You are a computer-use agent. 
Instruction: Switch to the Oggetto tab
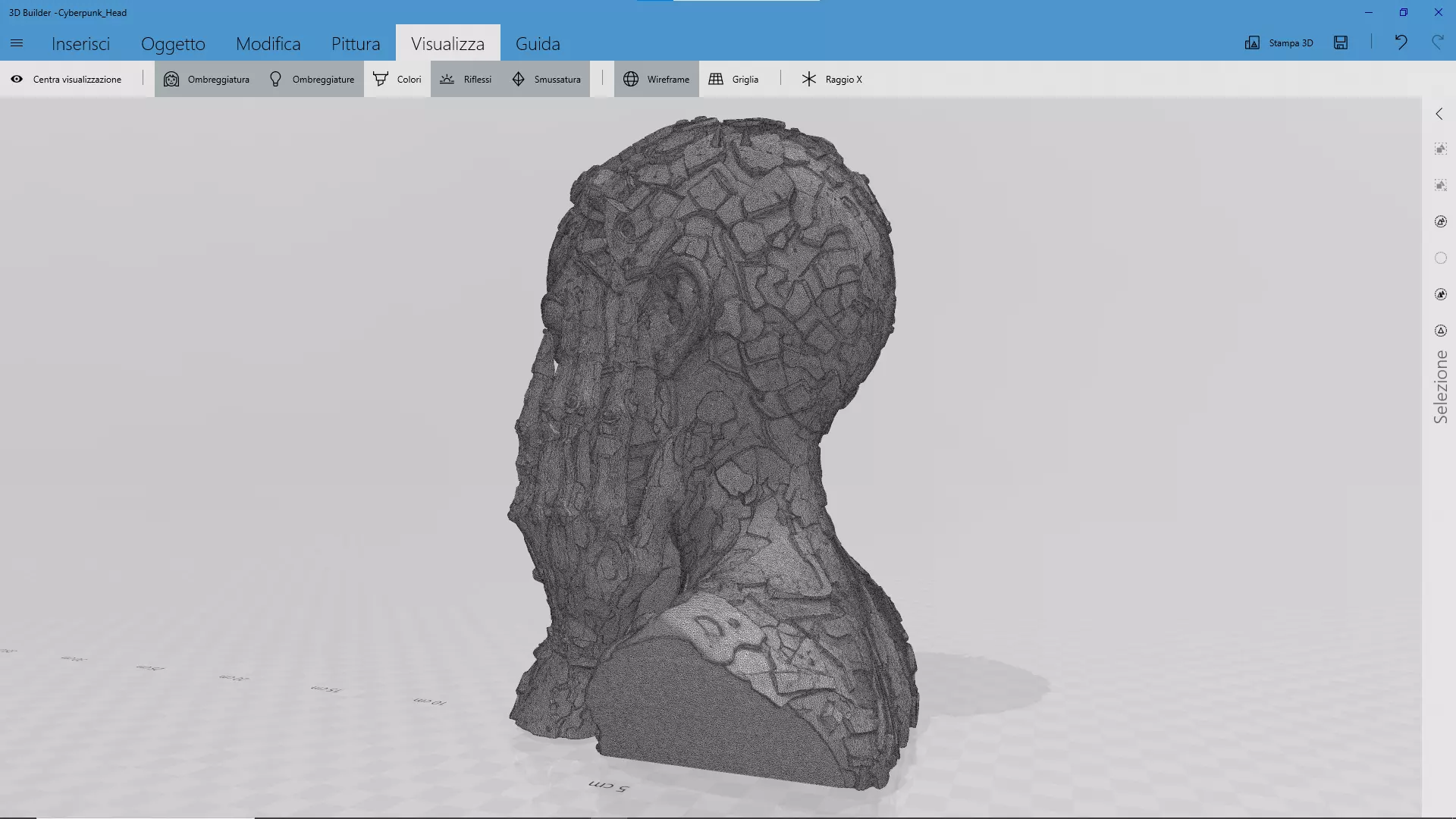pyautogui.click(x=173, y=43)
